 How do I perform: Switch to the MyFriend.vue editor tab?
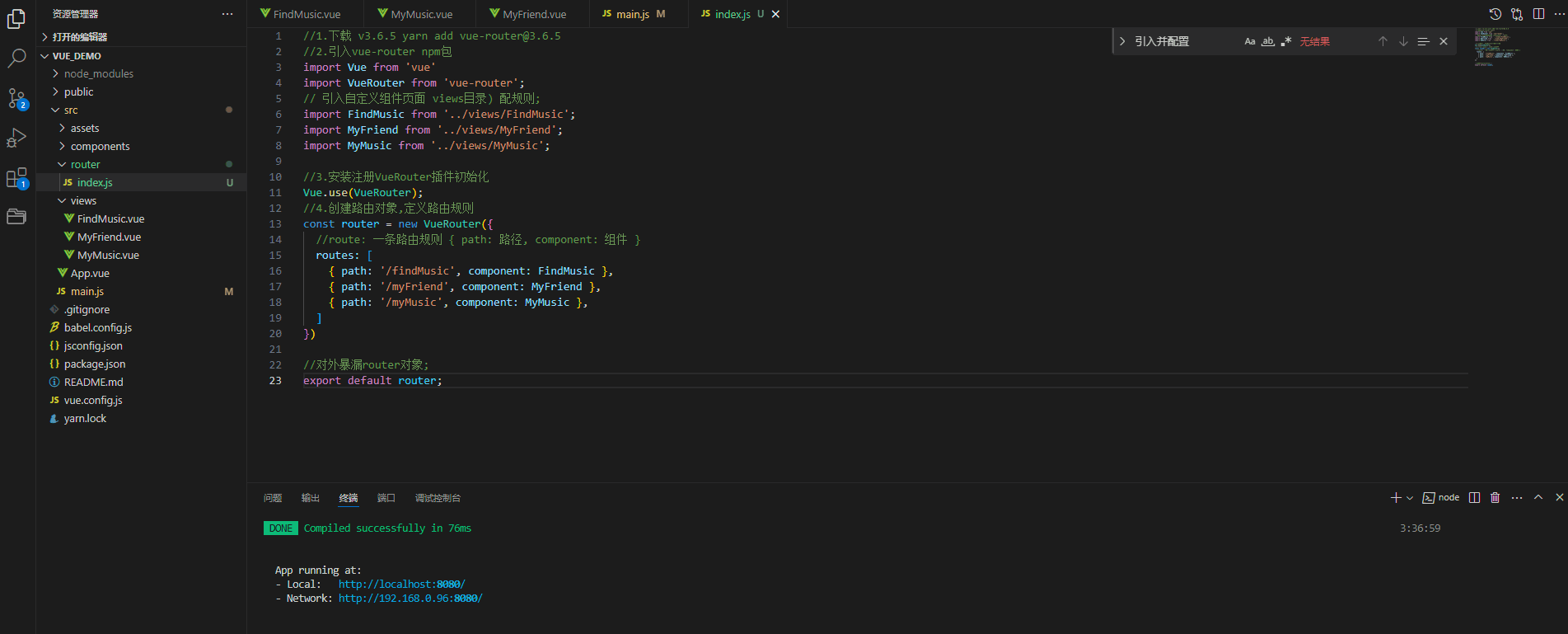click(x=534, y=14)
